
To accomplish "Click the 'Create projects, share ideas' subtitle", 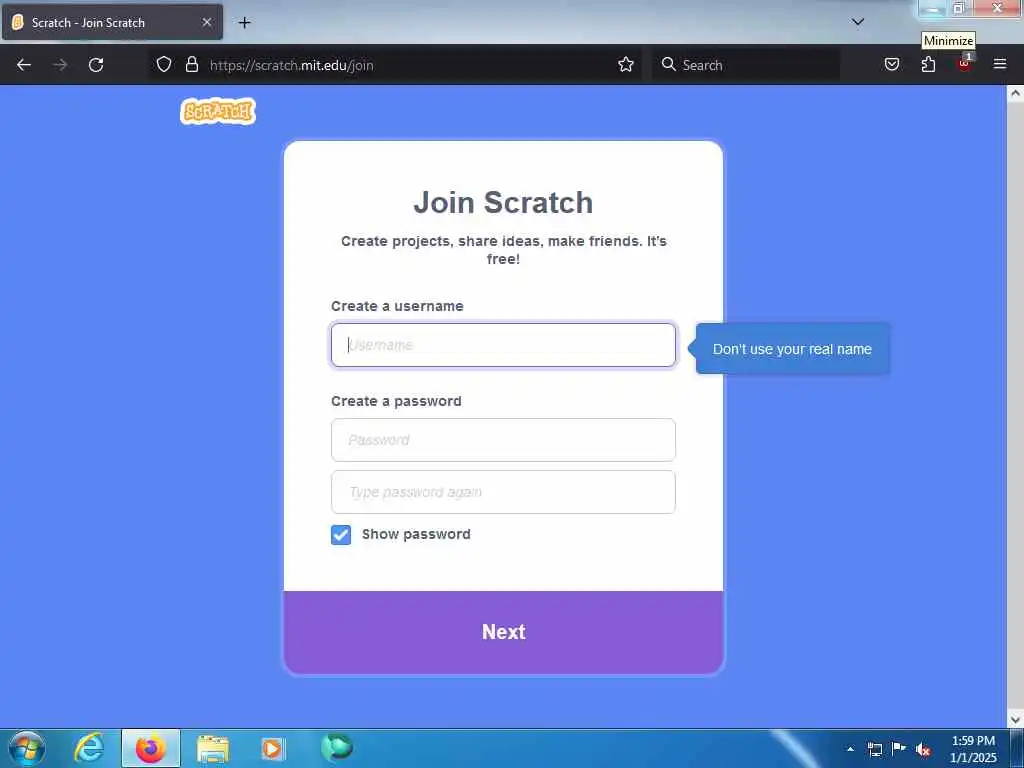I will coord(504,250).
